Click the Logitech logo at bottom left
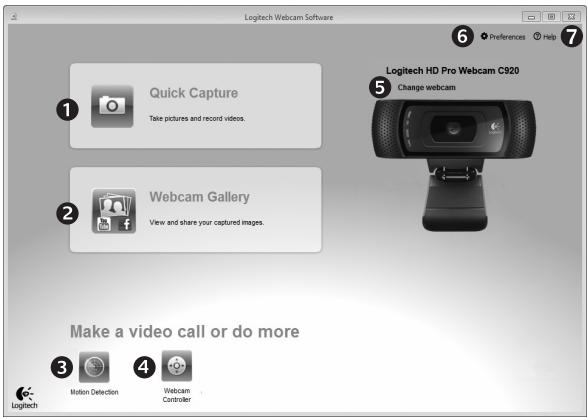Image resolution: width=587 pixels, height=417 pixels. click(24, 398)
